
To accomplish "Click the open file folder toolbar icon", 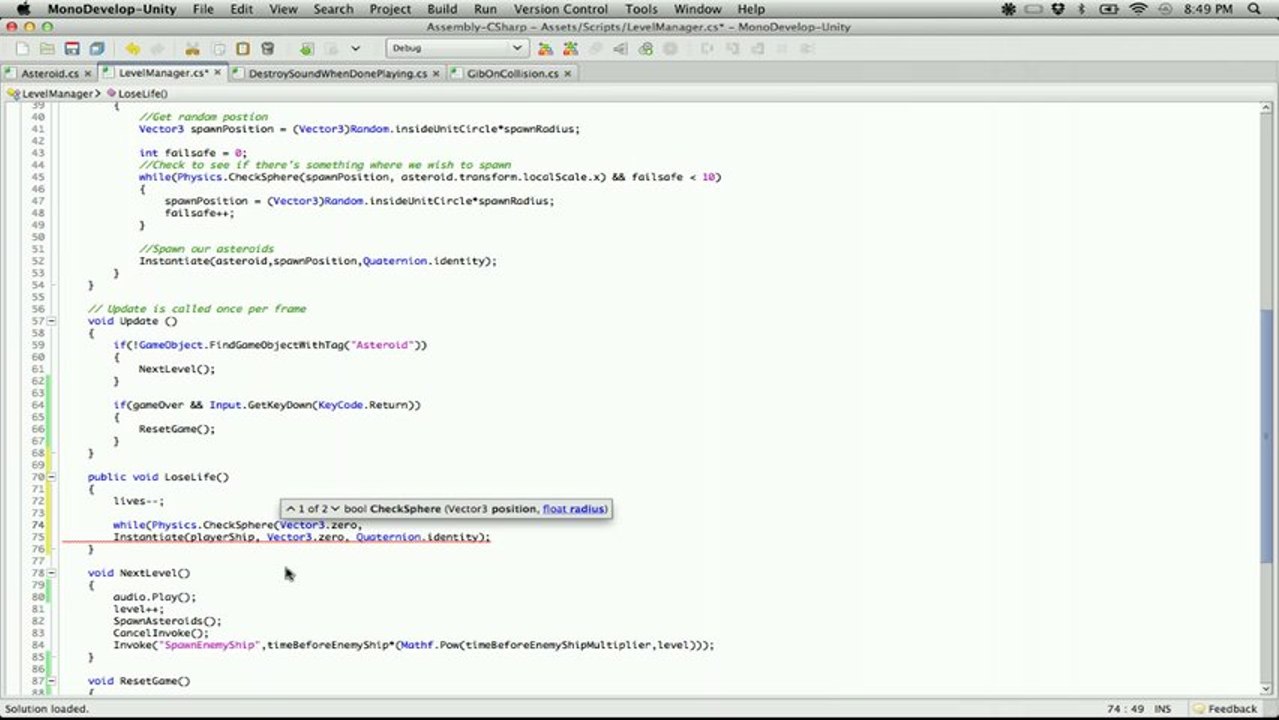I will tap(47, 48).
